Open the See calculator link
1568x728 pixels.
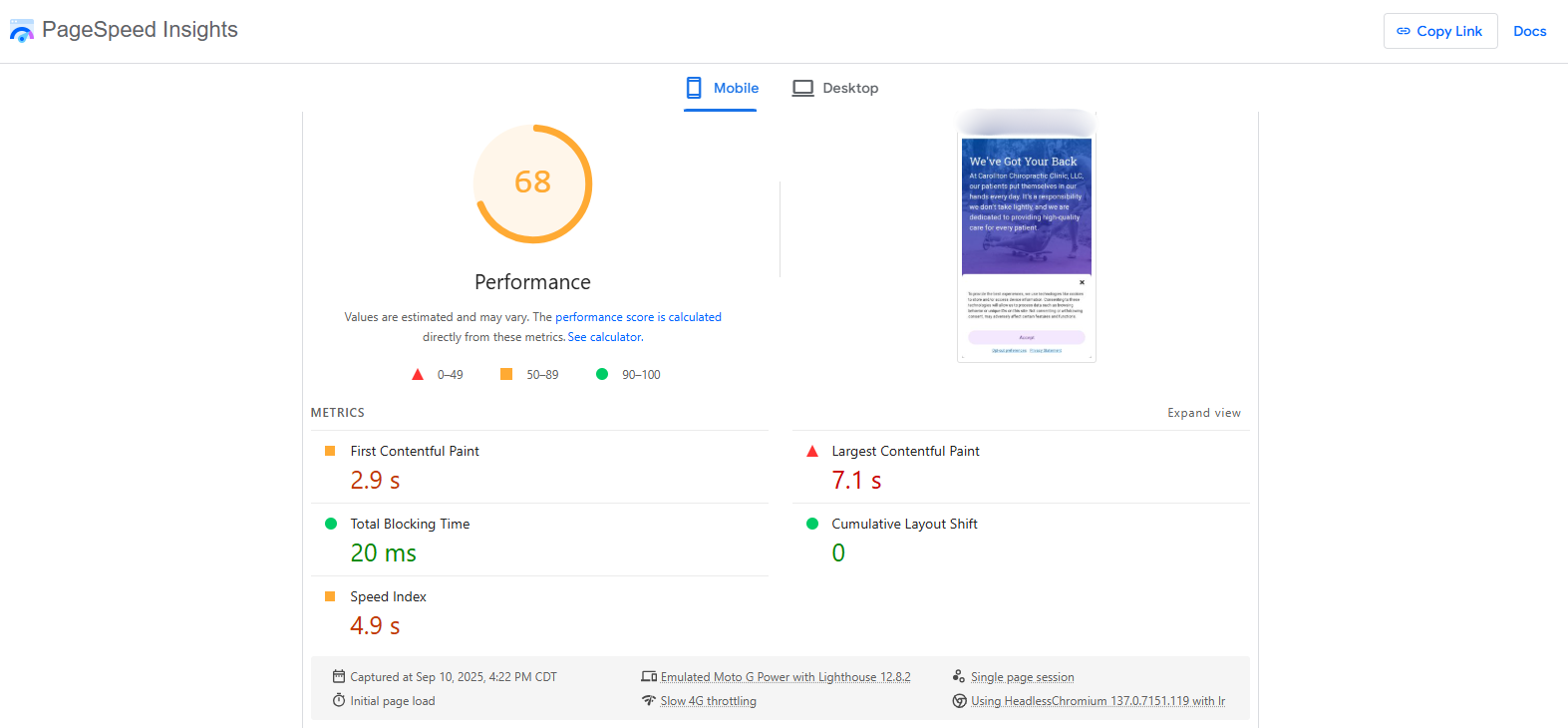point(605,337)
